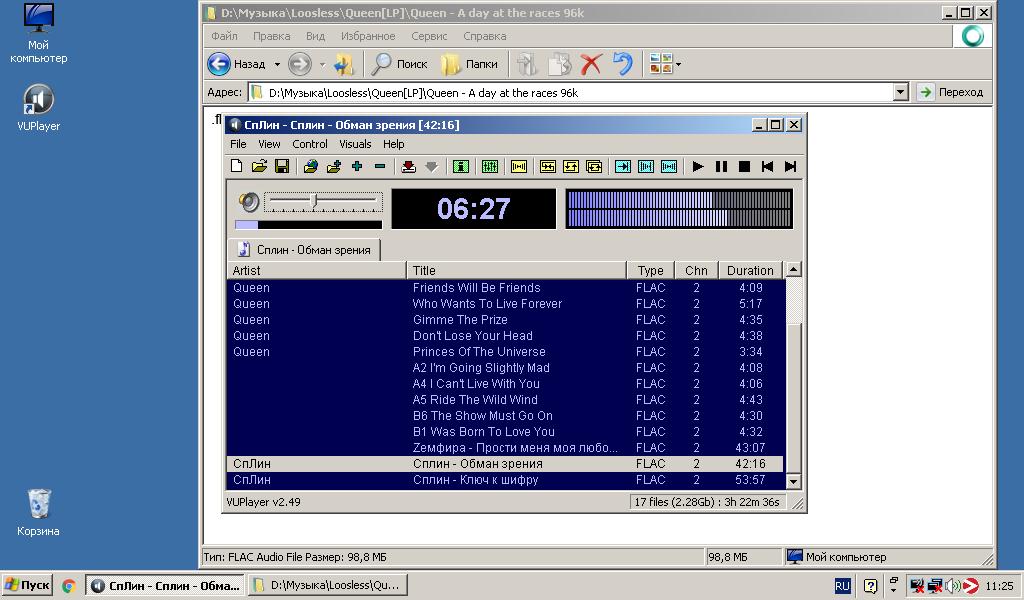This screenshot has width=1024, height=600.
Task: Sort playlist by Artist column header
Action: (316, 270)
